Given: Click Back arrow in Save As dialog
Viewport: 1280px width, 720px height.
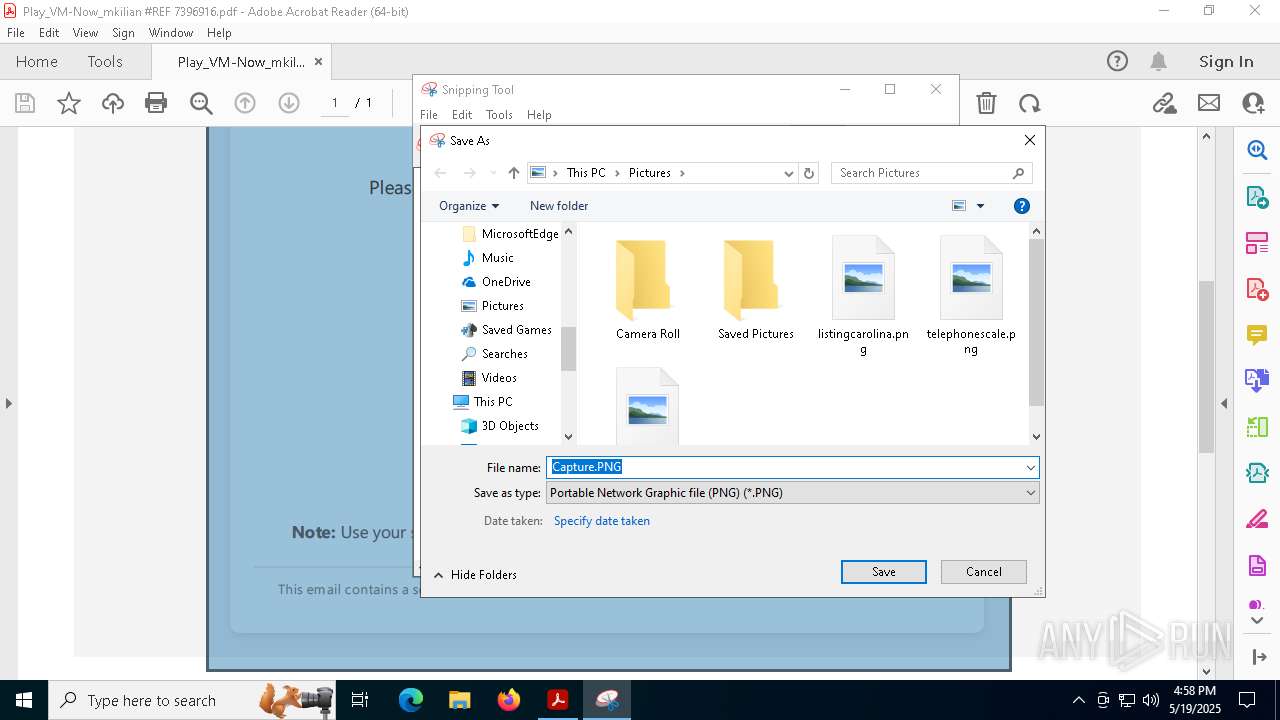Looking at the screenshot, I should pos(440,173).
